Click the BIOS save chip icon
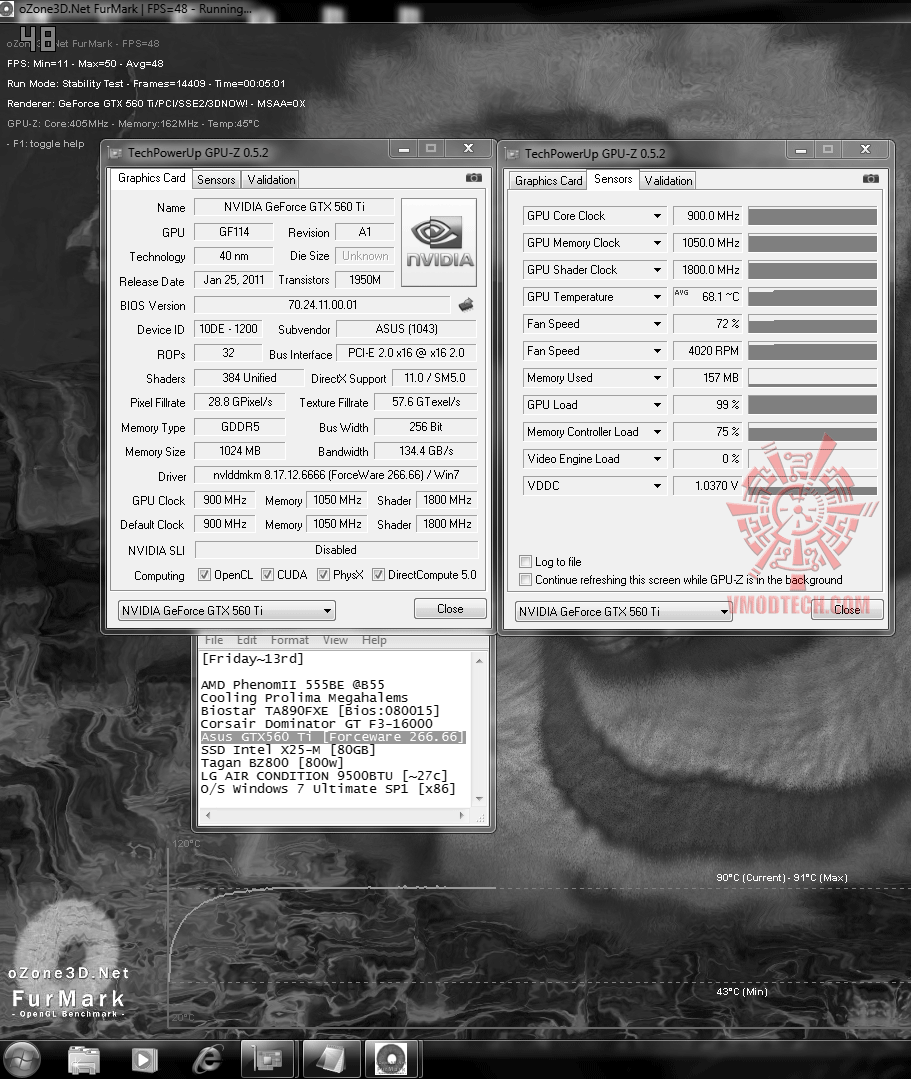This screenshot has height=1079, width=911. click(466, 304)
